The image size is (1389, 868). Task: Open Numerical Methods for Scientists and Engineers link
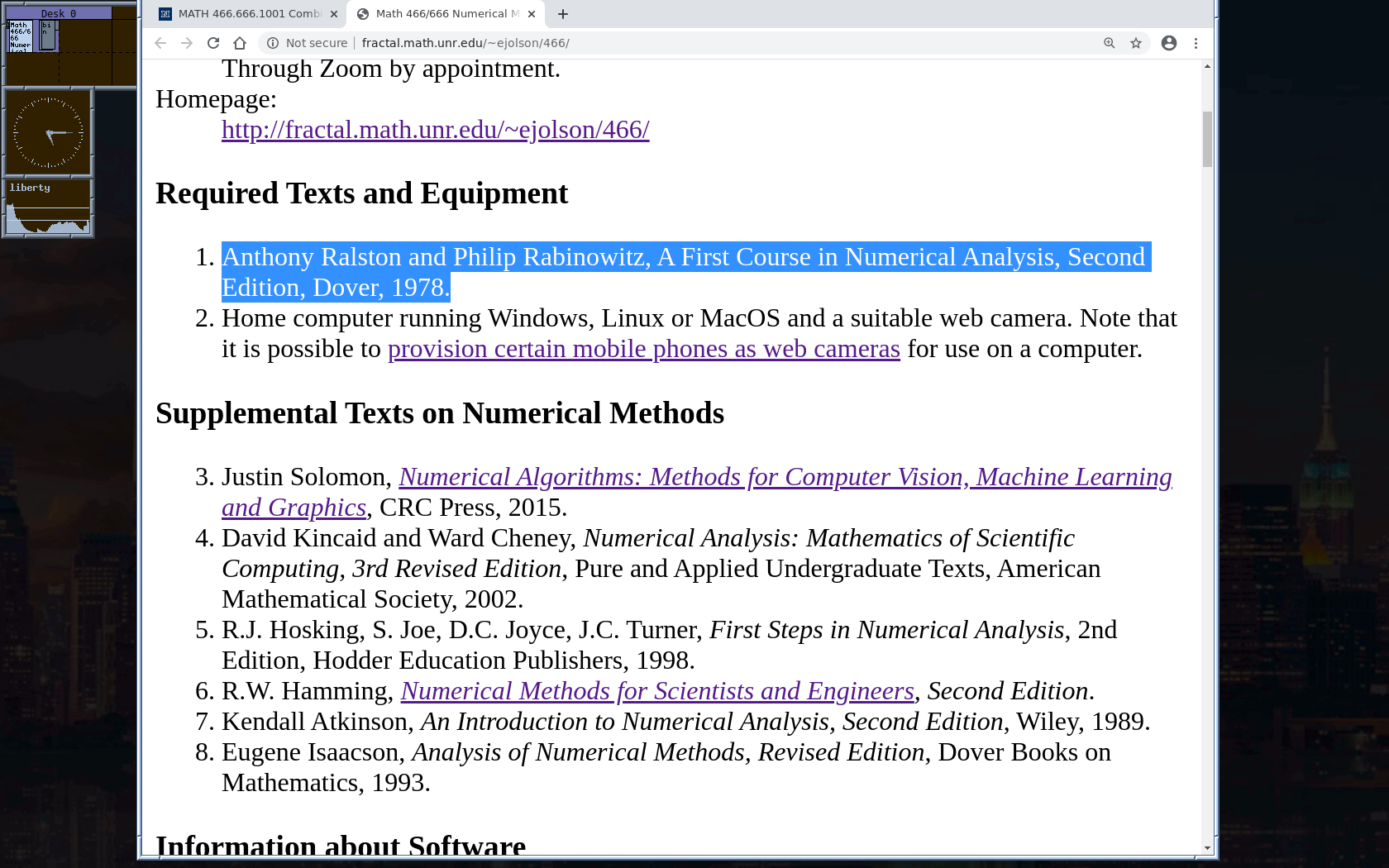coord(656,691)
